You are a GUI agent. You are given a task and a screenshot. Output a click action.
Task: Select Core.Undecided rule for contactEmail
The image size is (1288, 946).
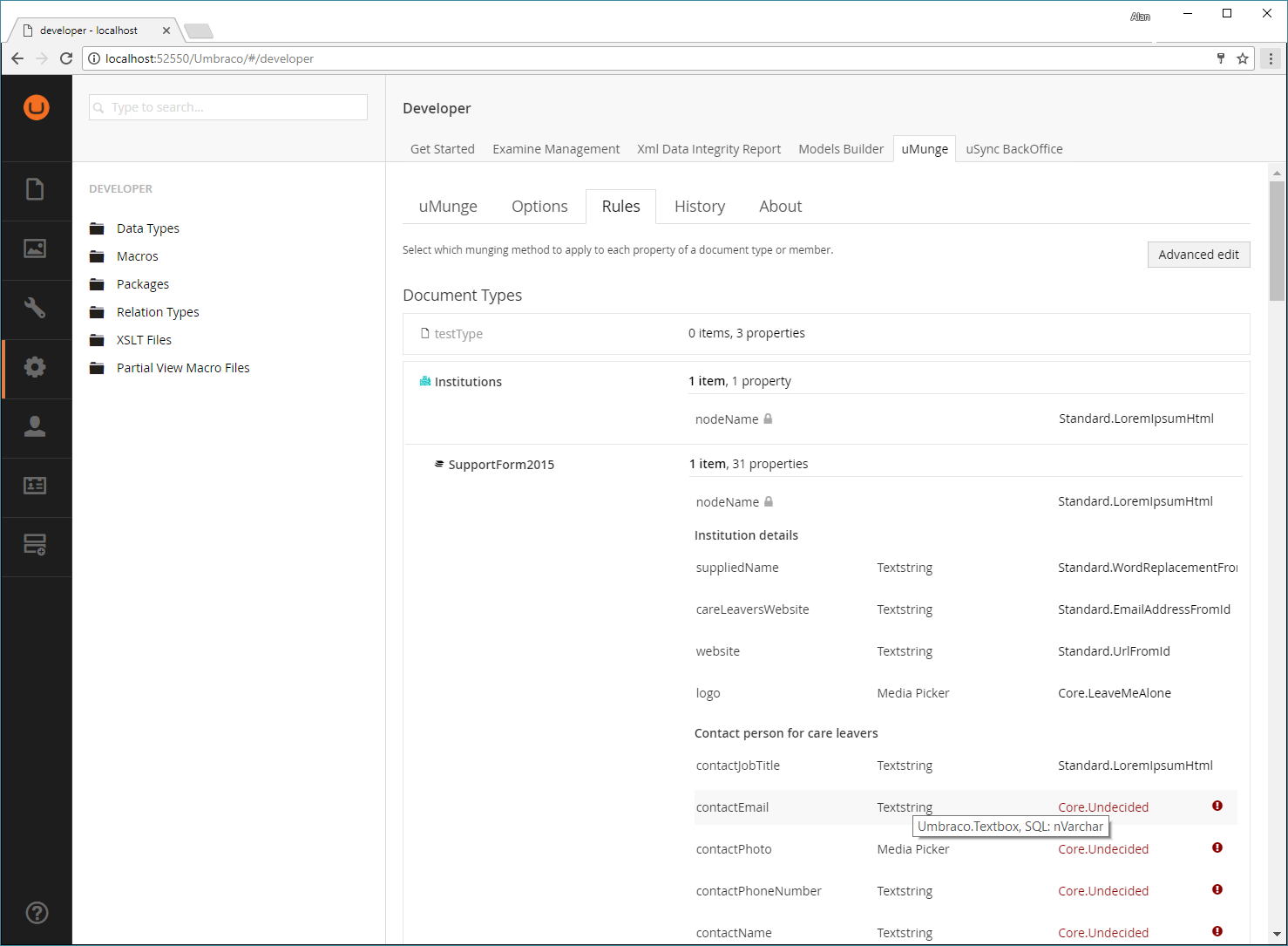click(x=1103, y=807)
